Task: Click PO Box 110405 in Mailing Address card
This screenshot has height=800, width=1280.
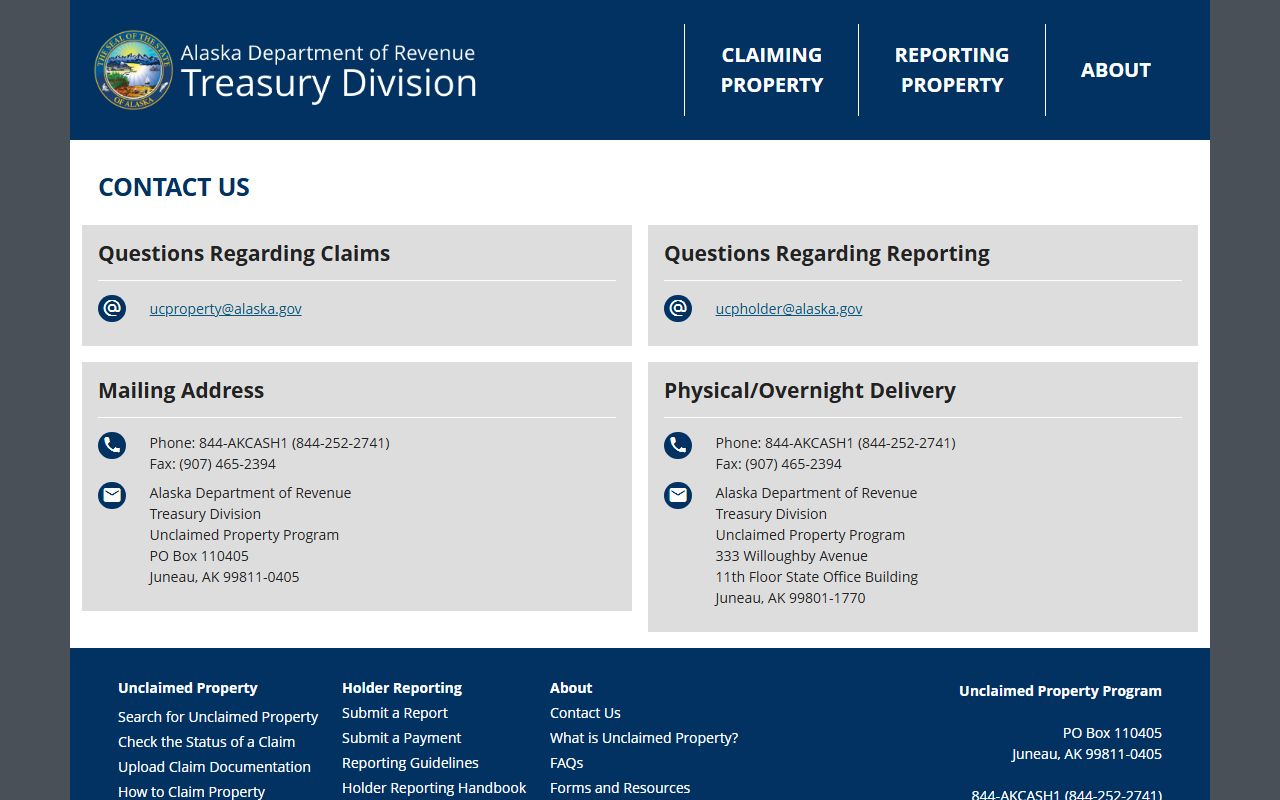Action: (x=199, y=556)
